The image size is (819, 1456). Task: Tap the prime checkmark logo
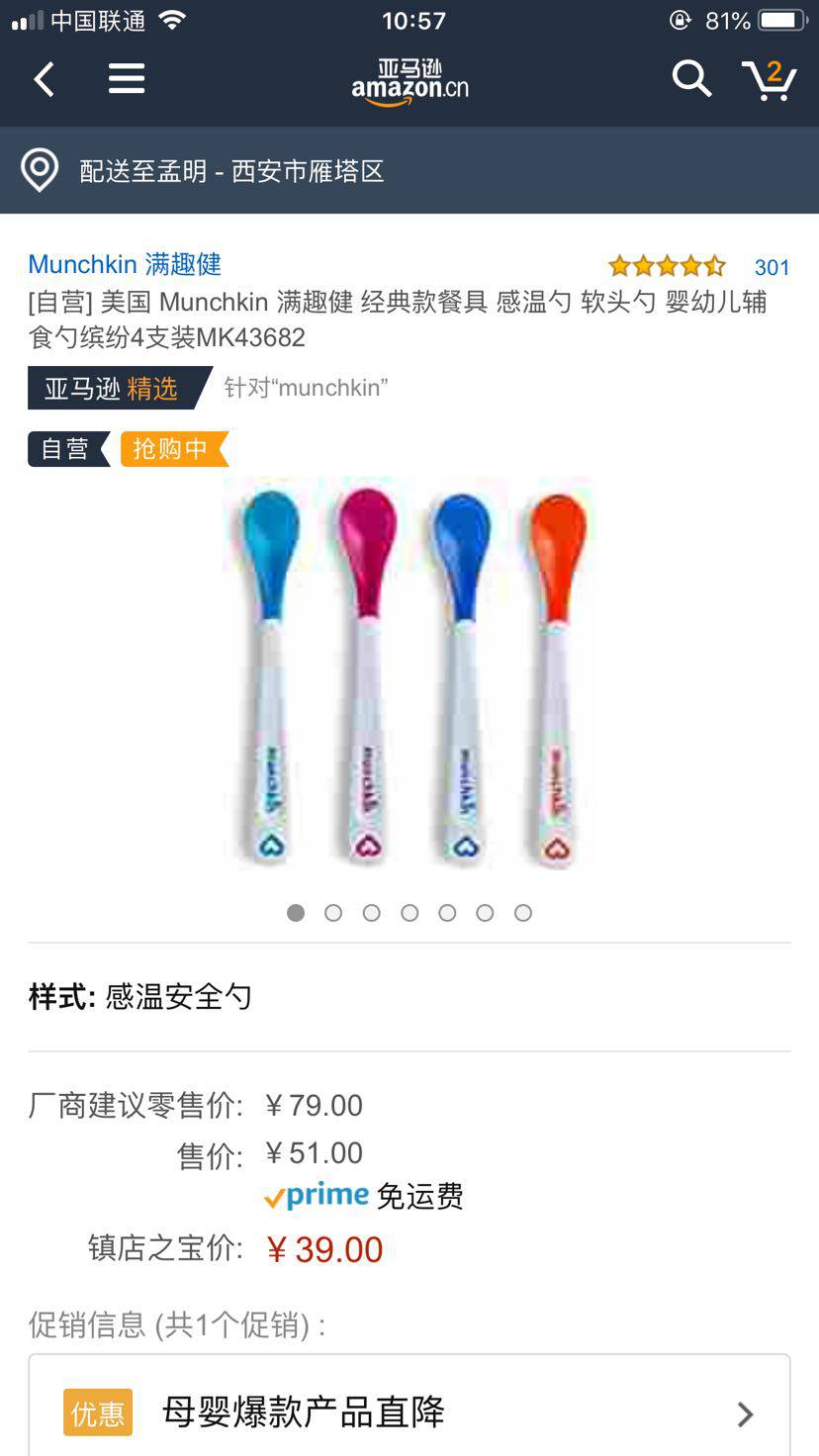pyautogui.click(x=317, y=1195)
